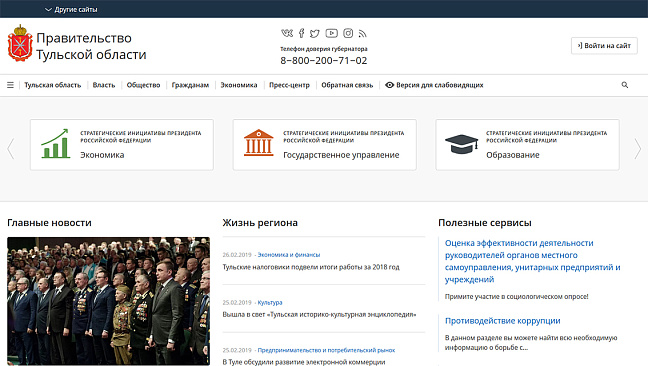Viewport: 648px width, 366px height.
Task: Click the search magnifier icon
Action: pos(625,85)
